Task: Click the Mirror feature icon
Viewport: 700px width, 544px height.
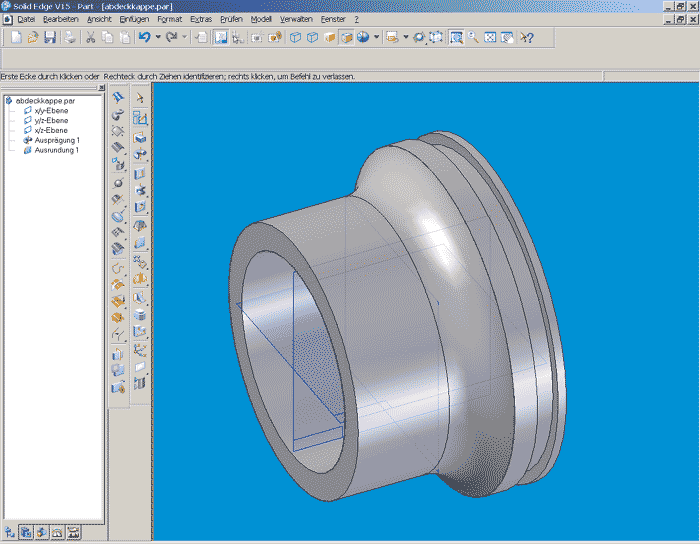Action: coord(140,279)
